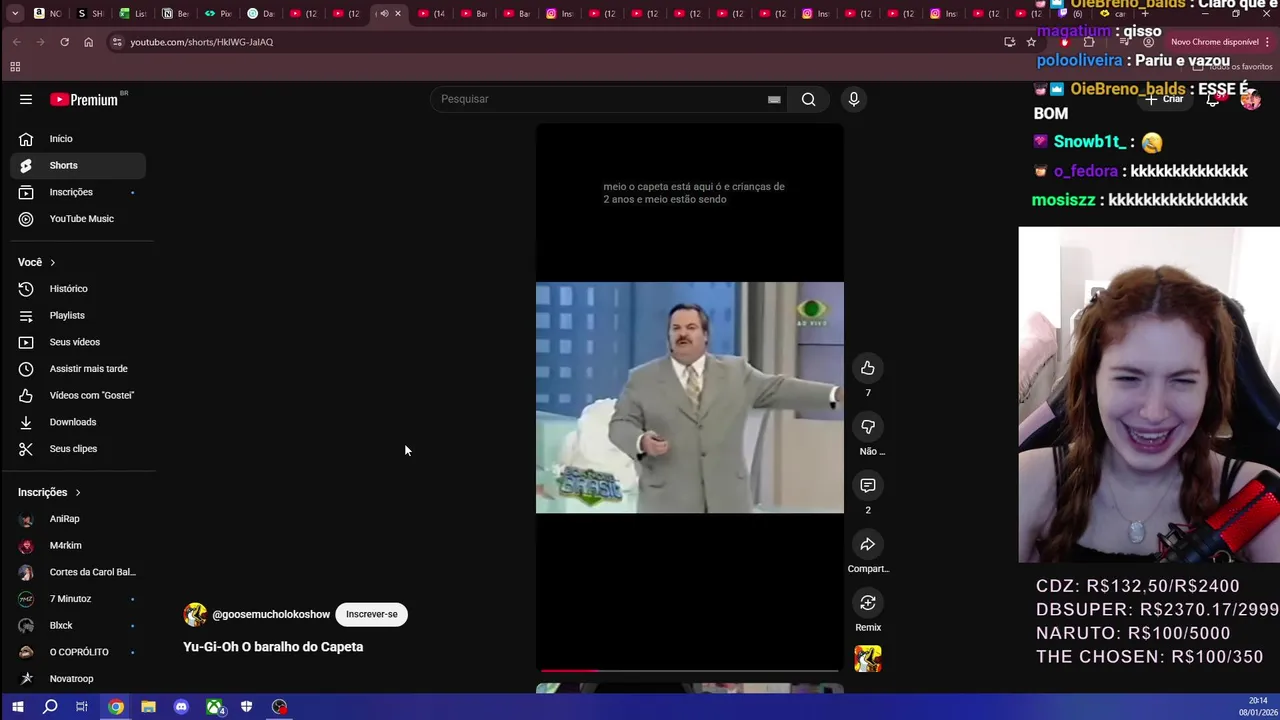Seek on the short's red progress bar
Viewport: 1280px width, 720px height.
pyautogui.click(x=690, y=670)
